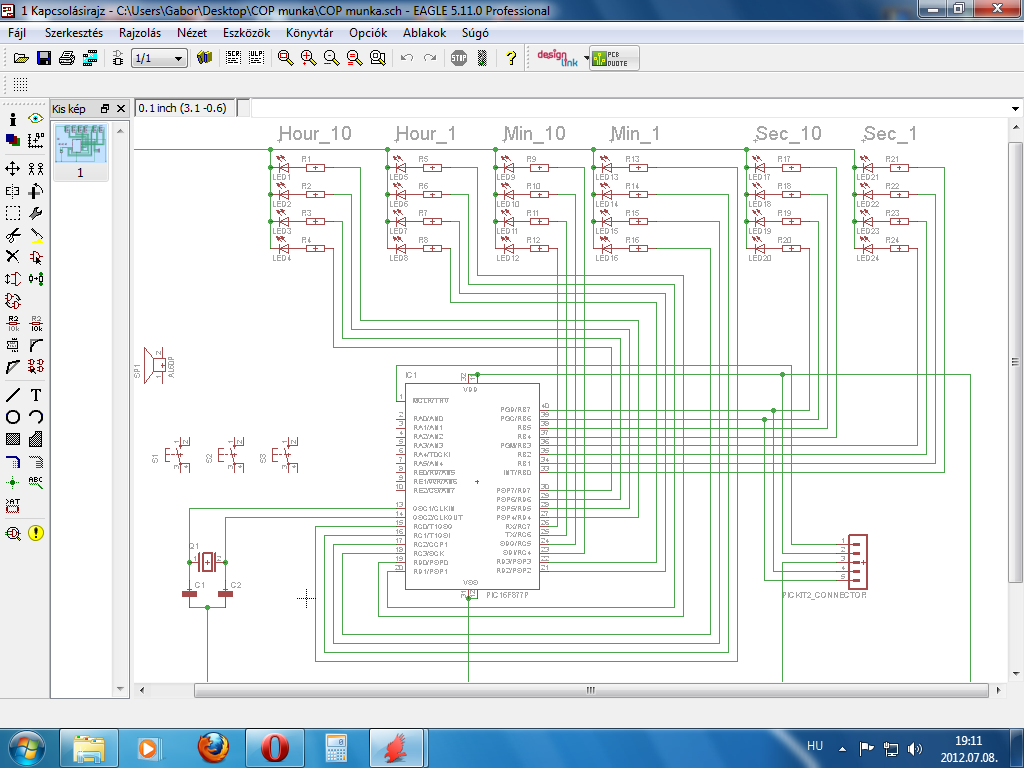The image size is (1024, 768).
Task: Select the Mirror tool
Action: coord(12,191)
